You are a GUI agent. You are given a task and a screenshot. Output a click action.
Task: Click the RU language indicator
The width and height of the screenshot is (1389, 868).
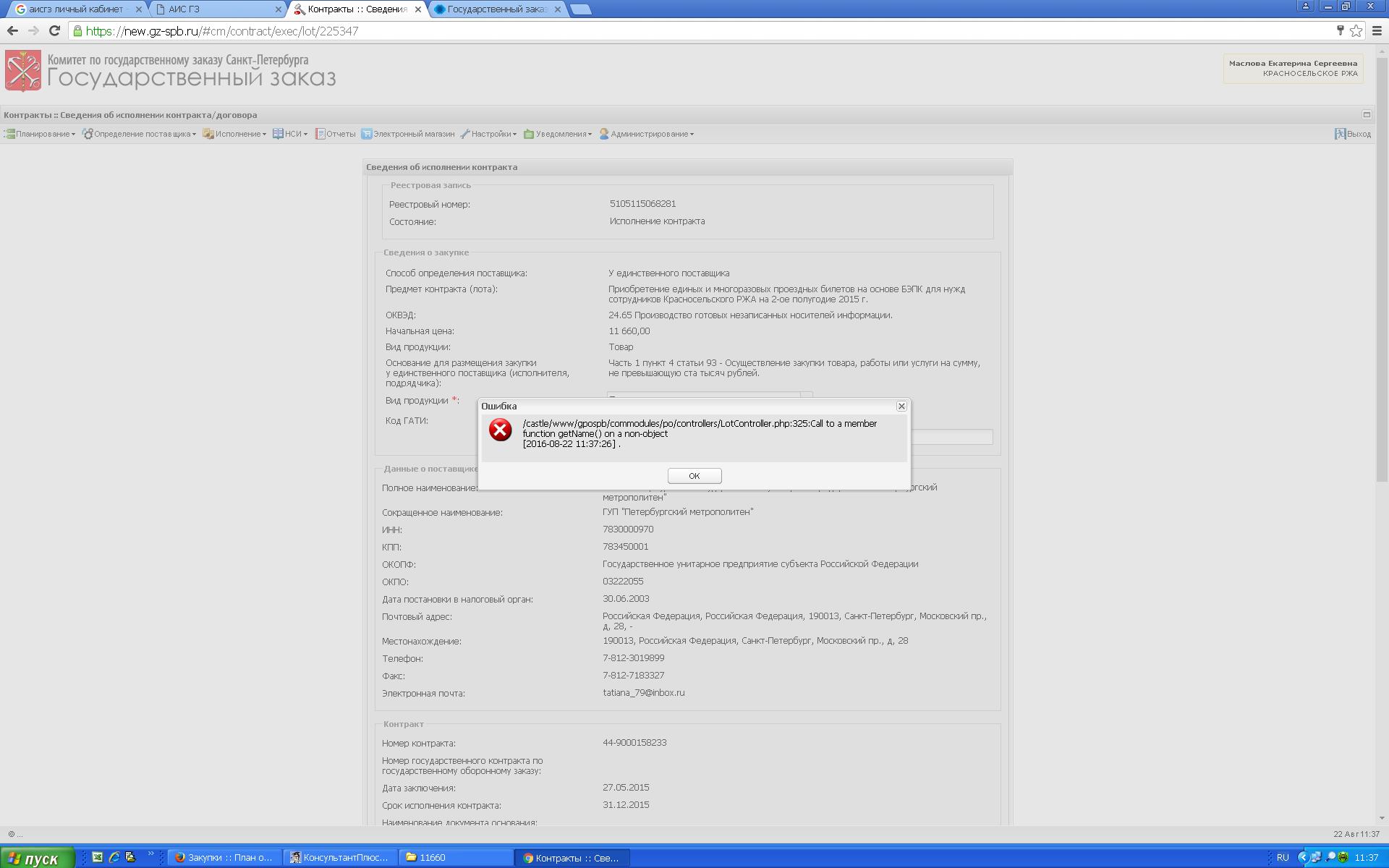pos(1283,858)
